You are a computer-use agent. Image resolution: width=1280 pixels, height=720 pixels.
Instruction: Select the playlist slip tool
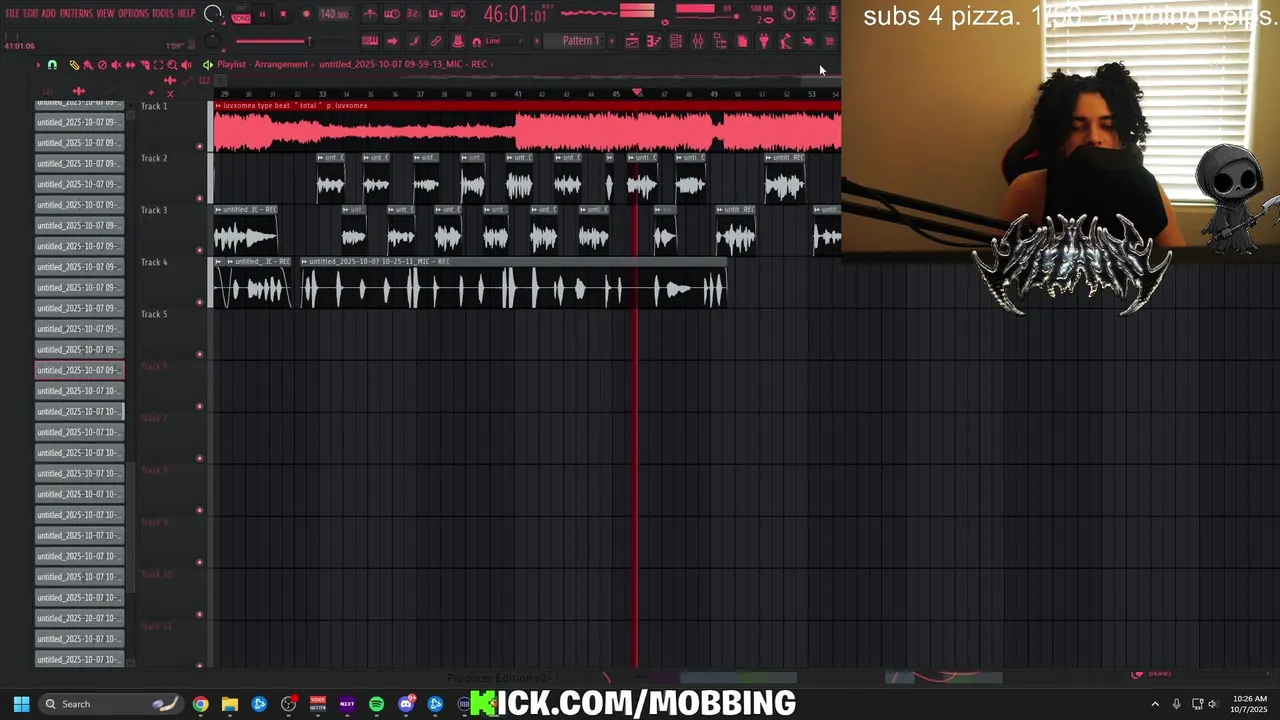(x=130, y=65)
